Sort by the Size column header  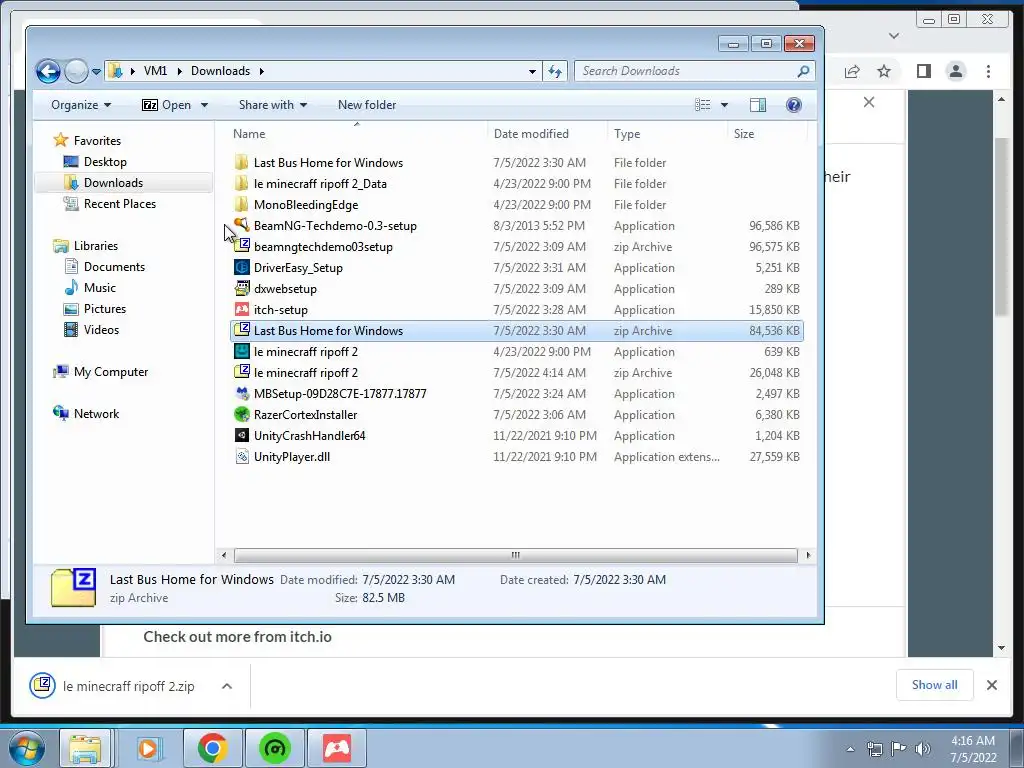(767, 134)
